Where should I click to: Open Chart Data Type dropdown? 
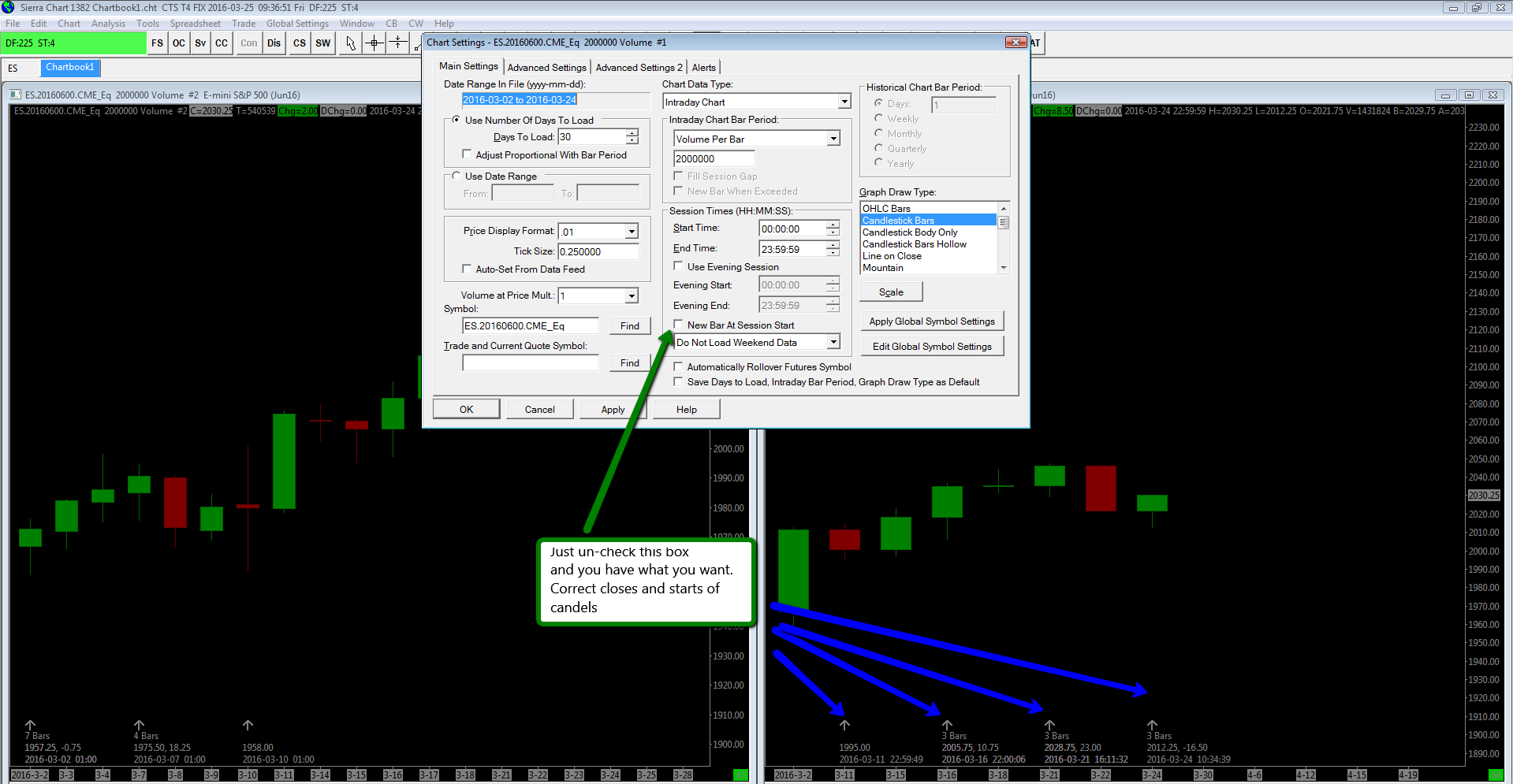[x=844, y=102]
